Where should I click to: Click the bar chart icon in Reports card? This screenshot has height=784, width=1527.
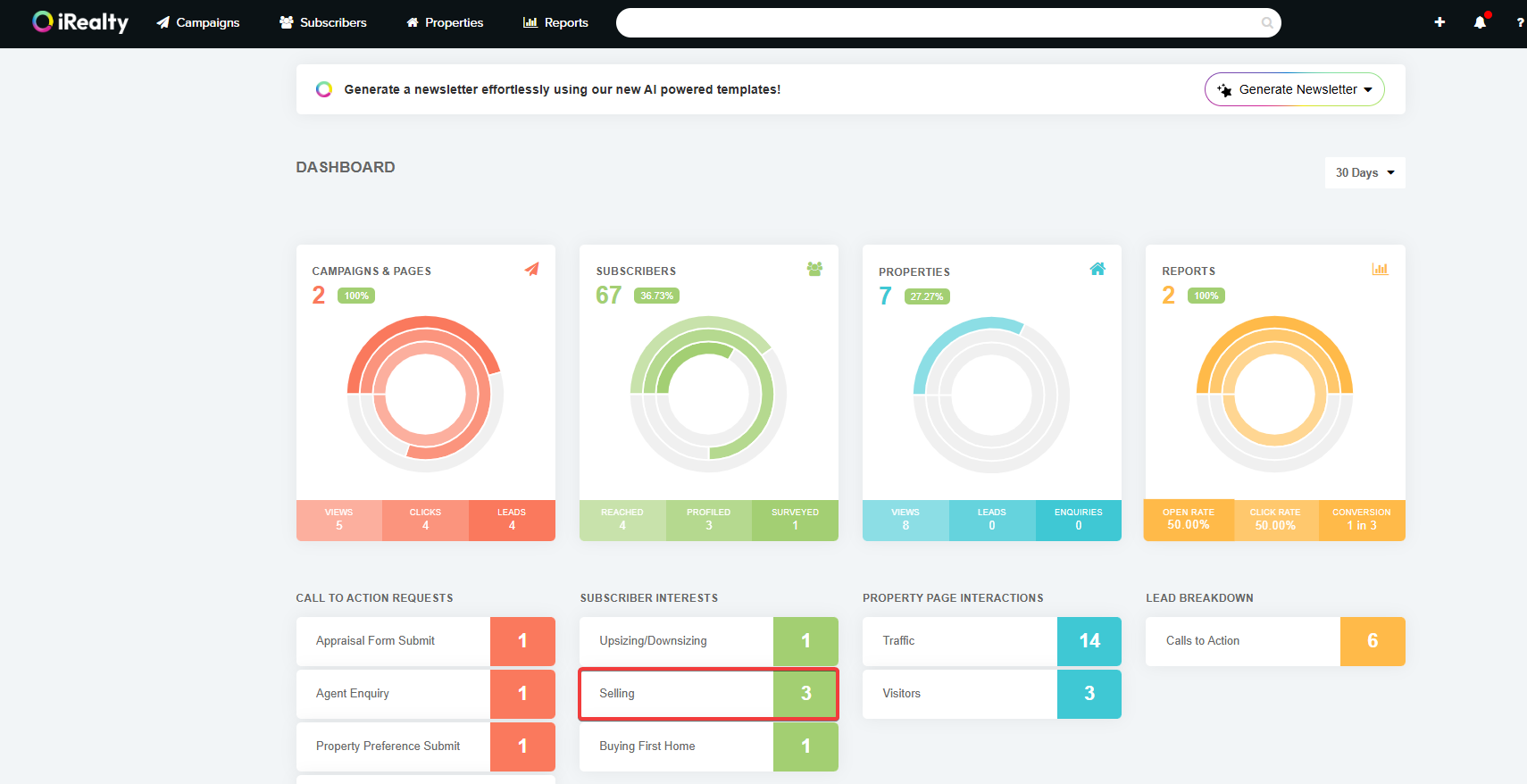click(1380, 269)
